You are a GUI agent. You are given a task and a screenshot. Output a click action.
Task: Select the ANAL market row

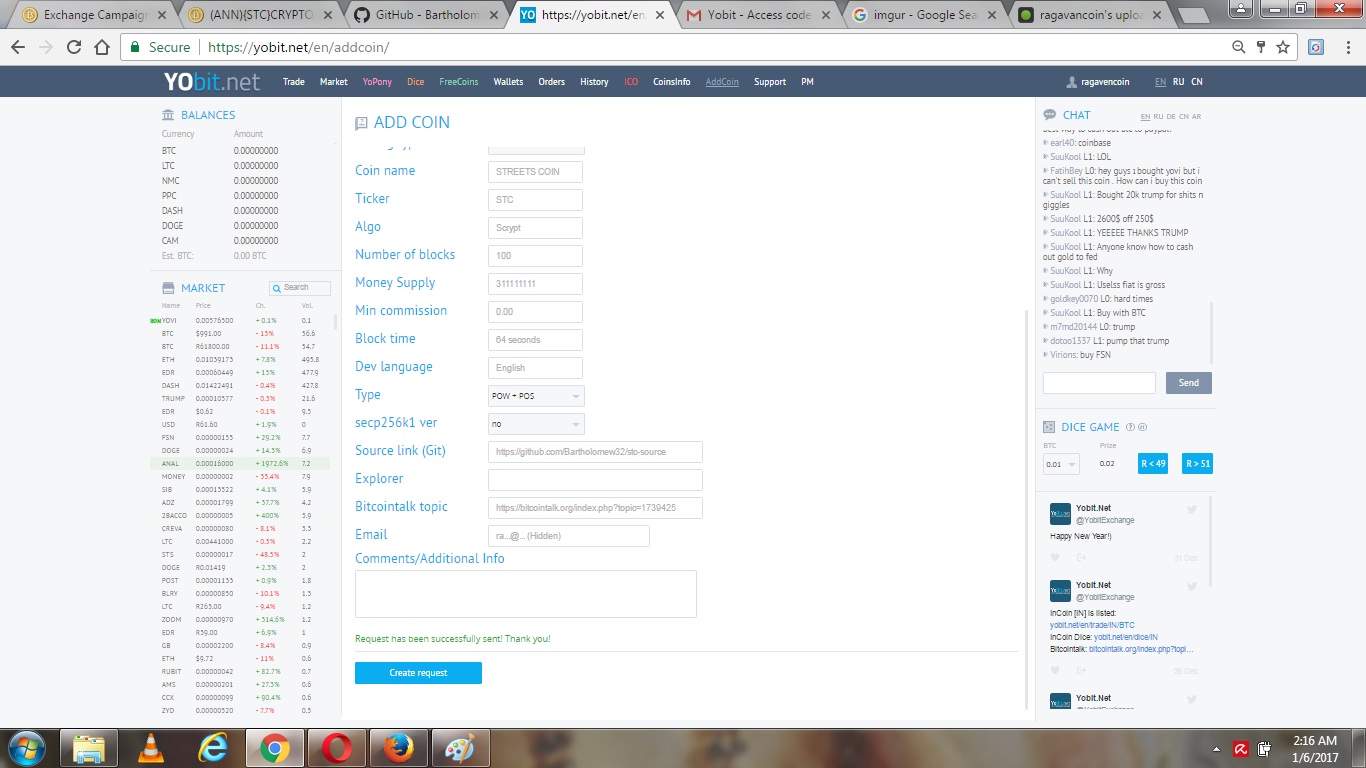(x=242, y=464)
